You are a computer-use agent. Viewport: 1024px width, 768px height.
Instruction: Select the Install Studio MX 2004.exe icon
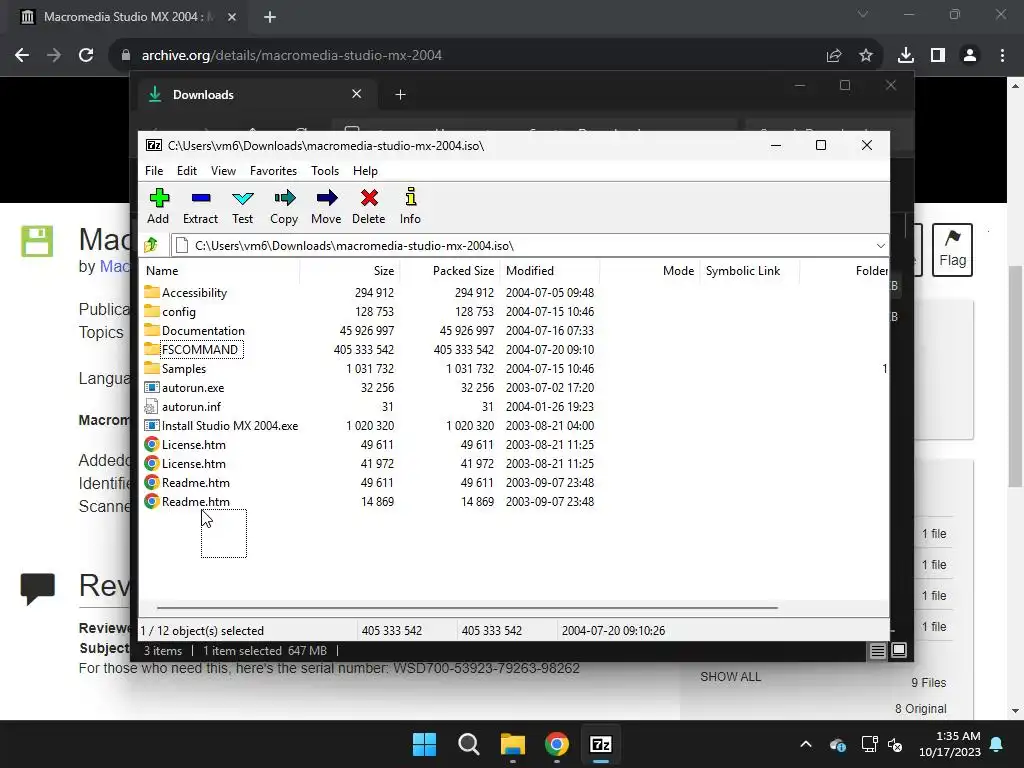click(152, 425)
